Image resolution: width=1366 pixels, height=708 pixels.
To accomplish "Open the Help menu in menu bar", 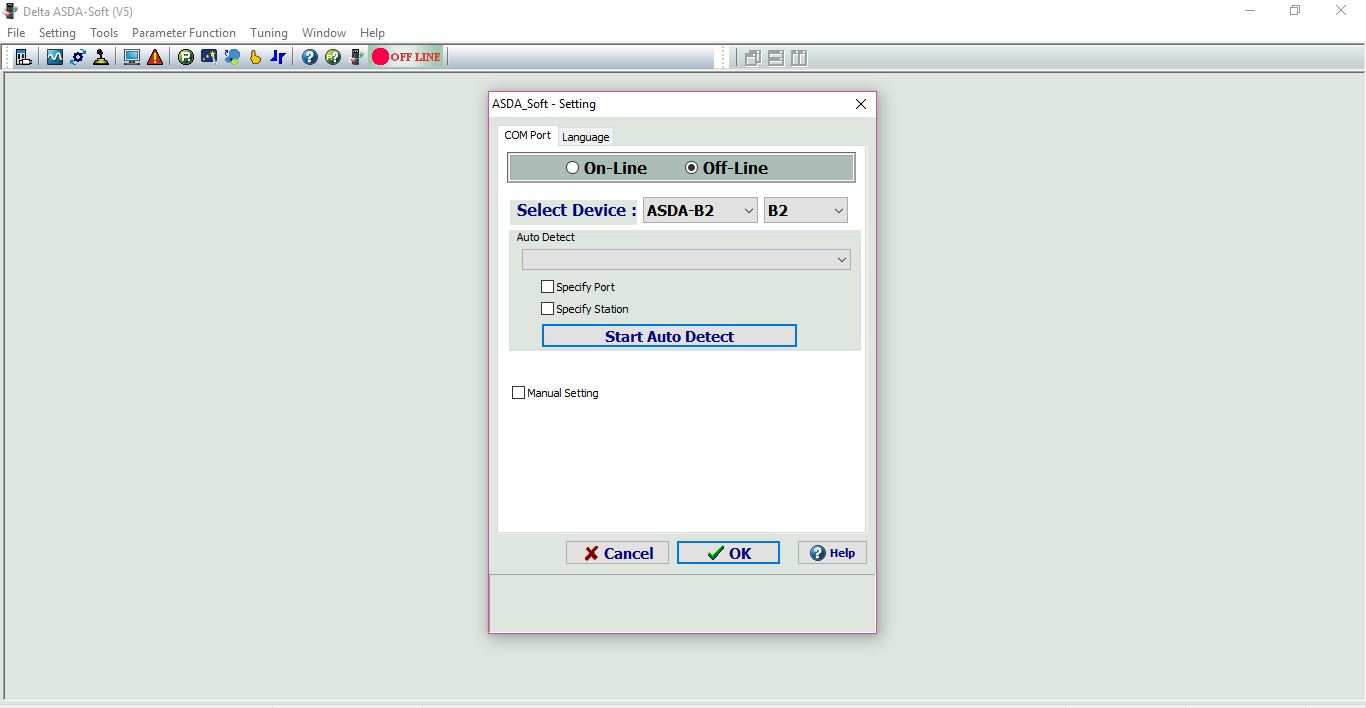I will pyautogui.click(x=372, y=33).
